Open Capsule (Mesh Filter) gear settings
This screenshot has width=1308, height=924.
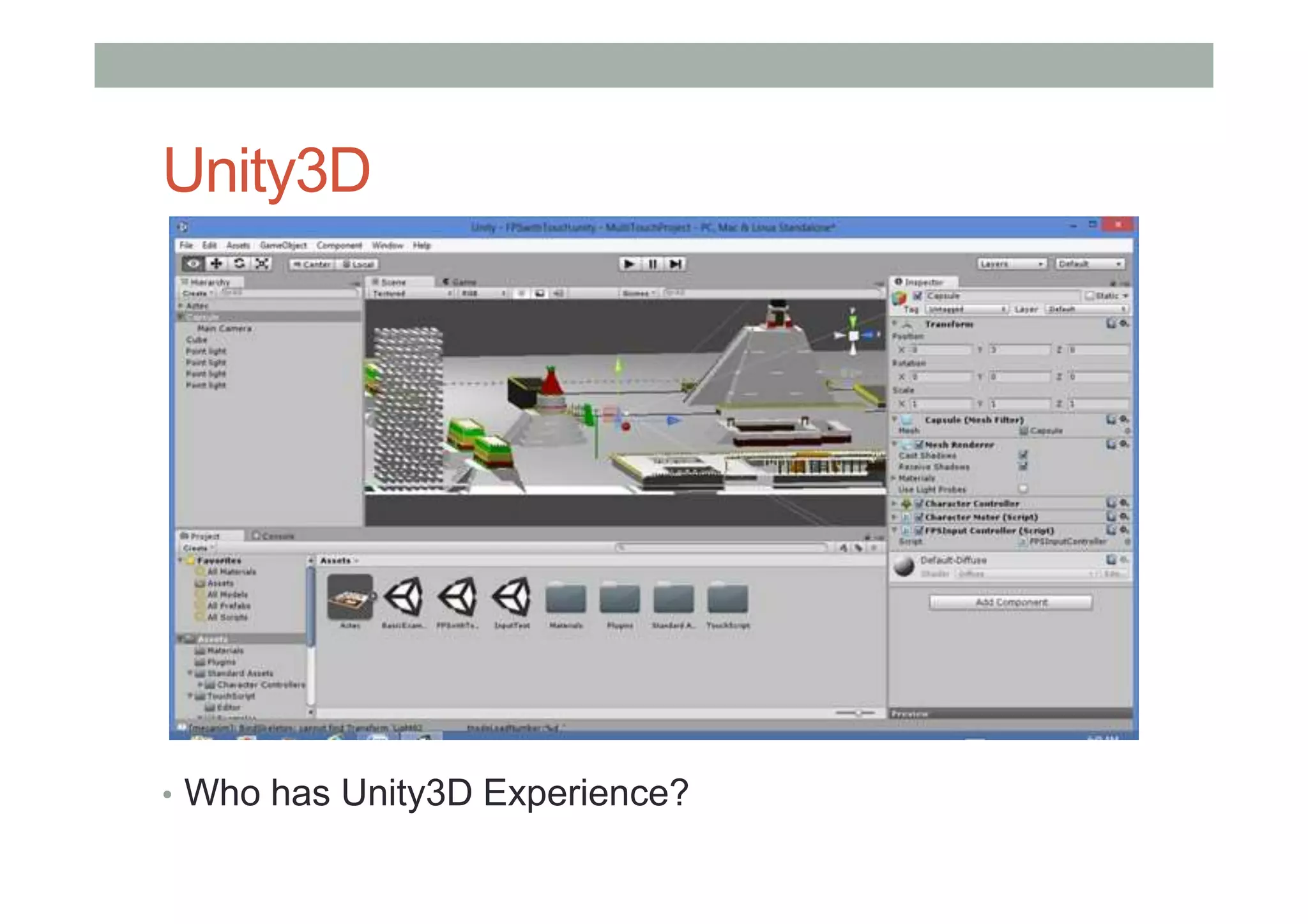tap(1124, 420)
